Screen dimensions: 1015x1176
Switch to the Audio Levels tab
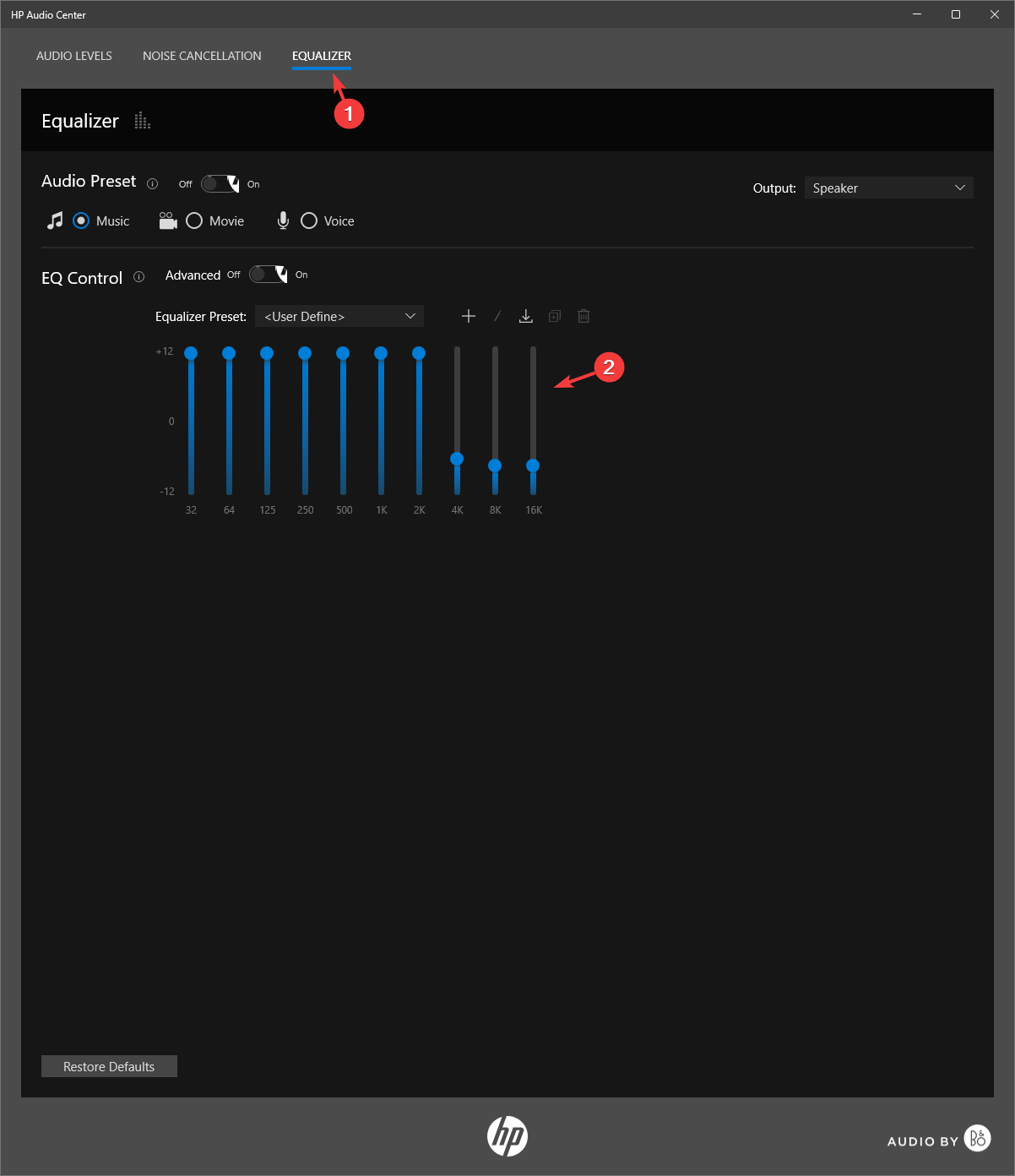pyautogui.click(x=74, y=56)
